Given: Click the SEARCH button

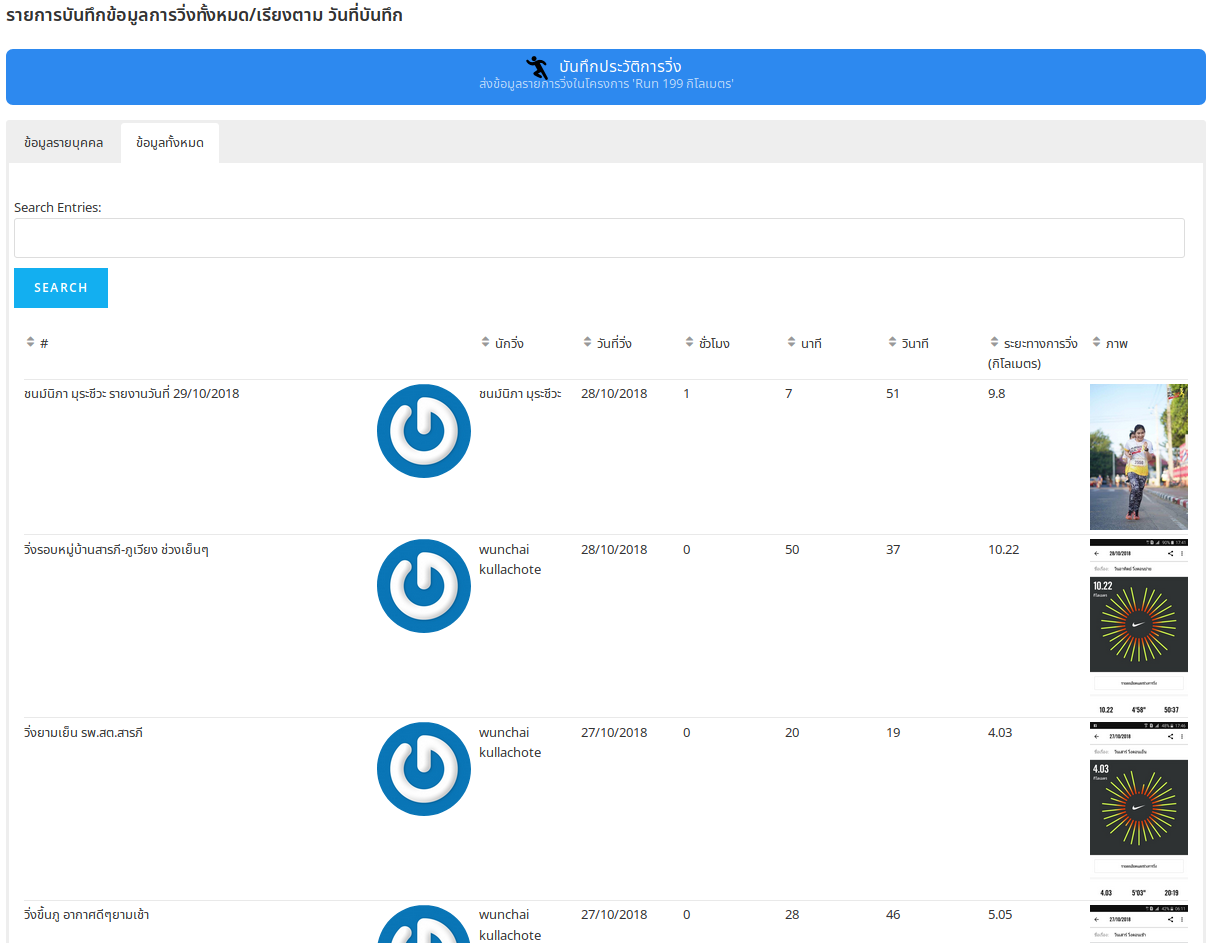Looking at the screenshot, I should [x=61, y=288].
